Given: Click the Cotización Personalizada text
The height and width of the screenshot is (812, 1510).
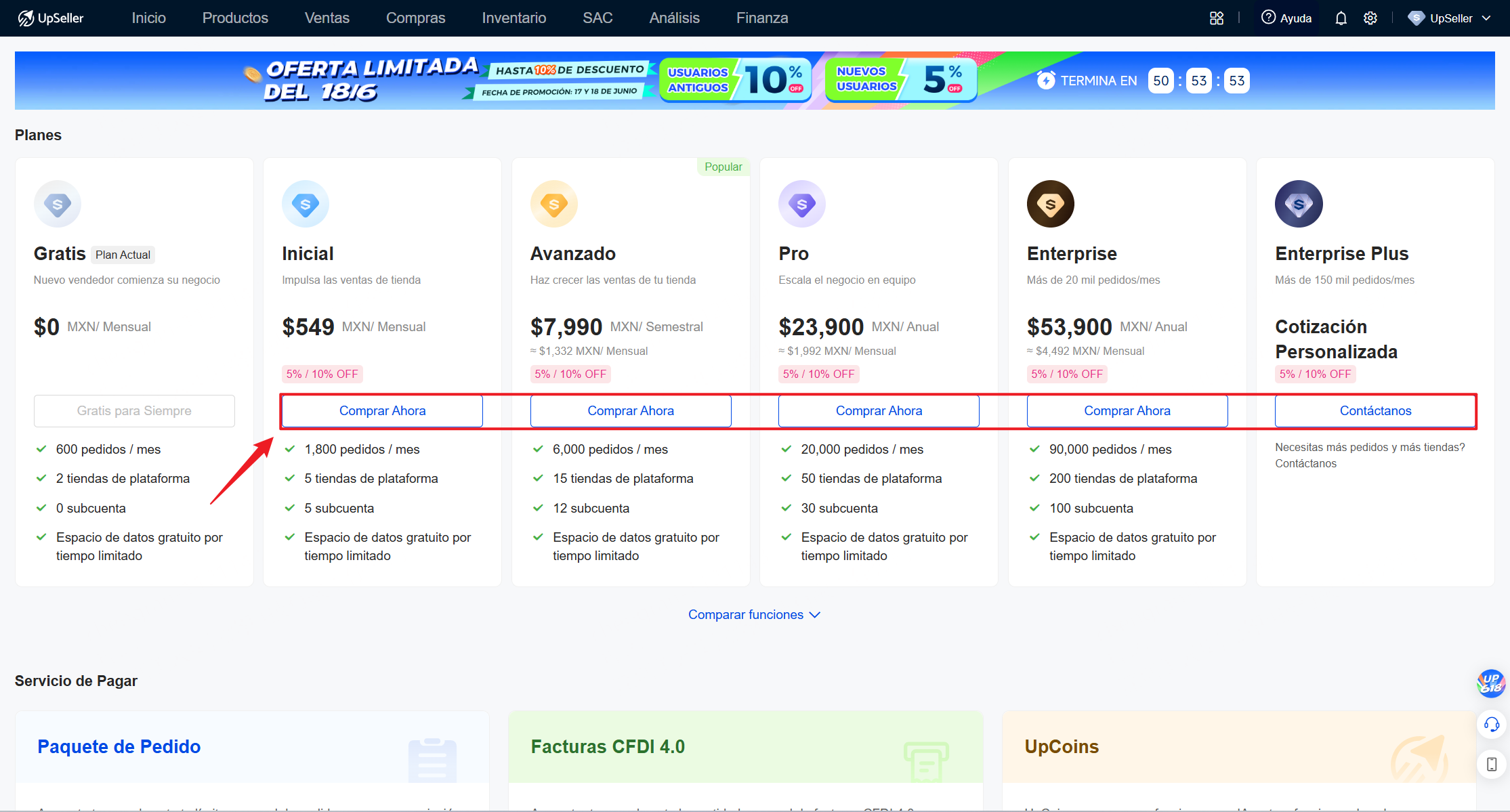Looking at the screenshot, I should tap(1337, 339).
